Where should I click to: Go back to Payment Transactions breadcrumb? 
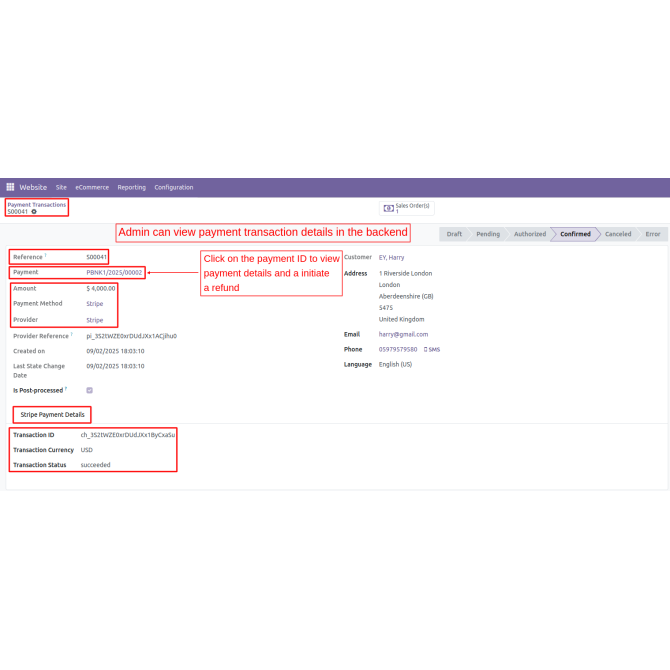(37, 205)
